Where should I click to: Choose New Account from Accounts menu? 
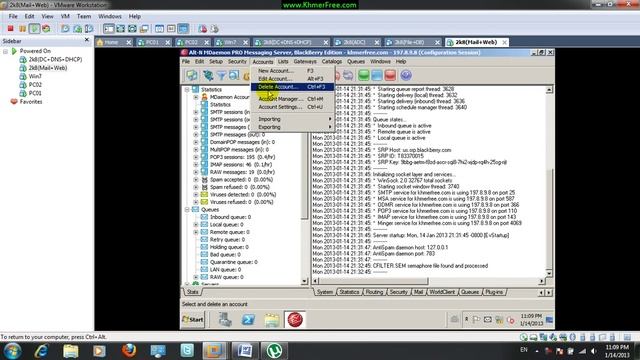pyautogui.click(x=293, y=71)
